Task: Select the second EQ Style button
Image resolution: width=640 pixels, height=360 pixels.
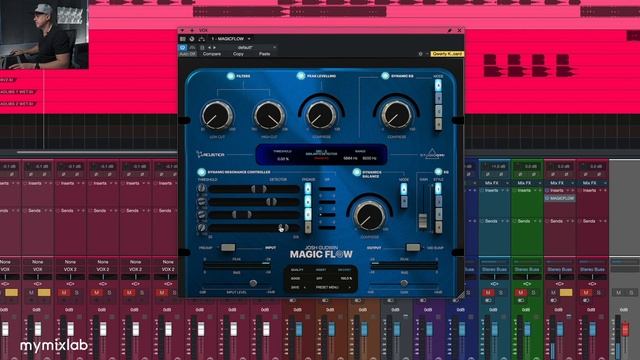Action: tap(438, 202)
